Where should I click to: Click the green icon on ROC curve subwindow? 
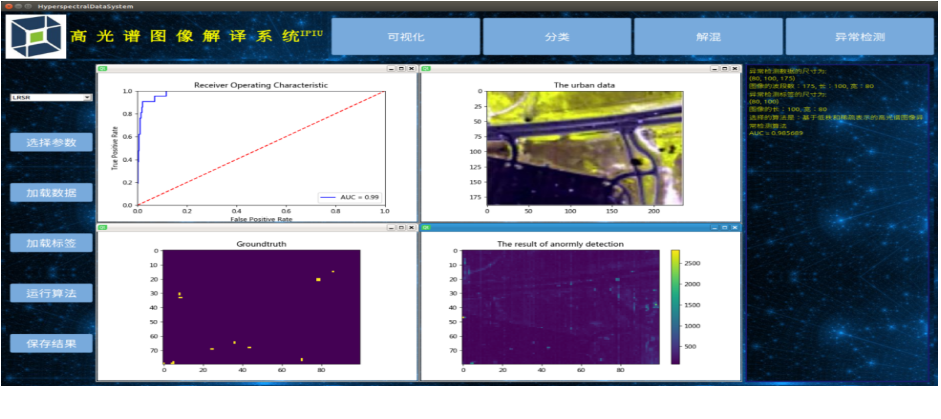tap(103, 69)
